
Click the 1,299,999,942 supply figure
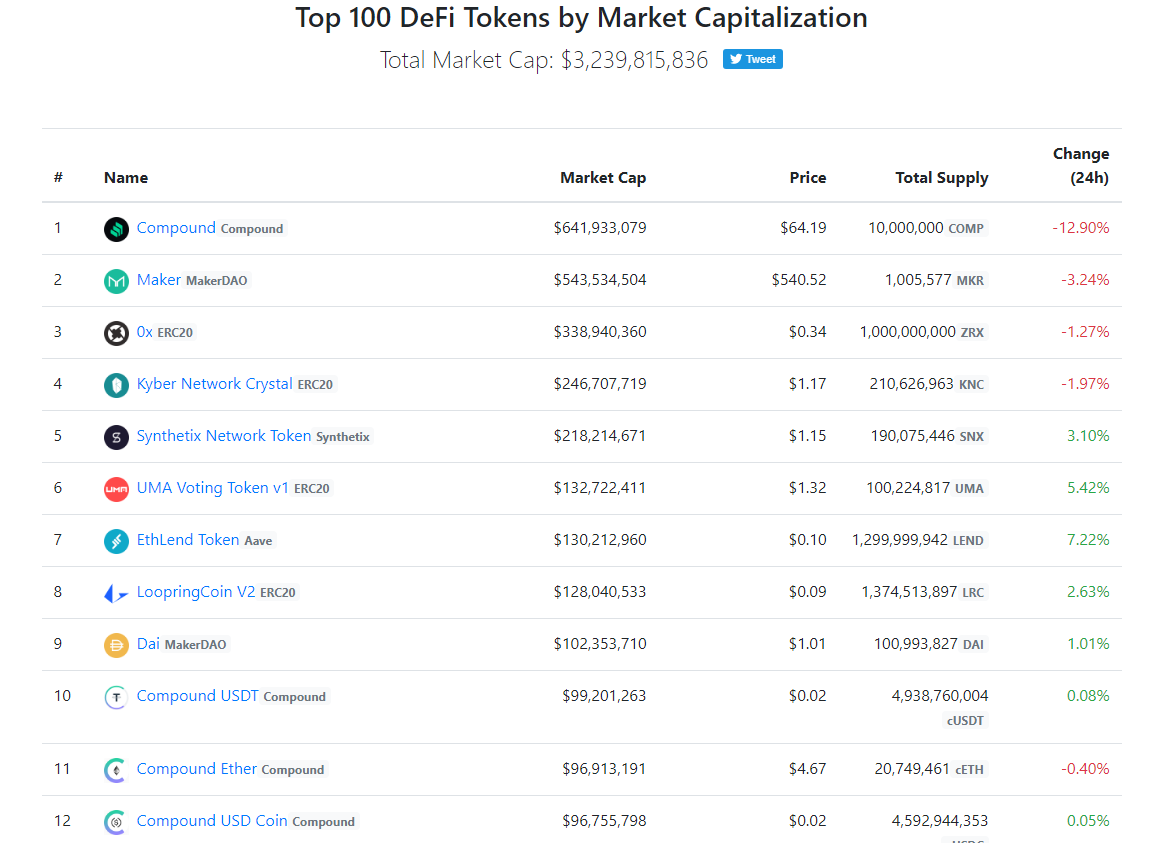point(900,540)
